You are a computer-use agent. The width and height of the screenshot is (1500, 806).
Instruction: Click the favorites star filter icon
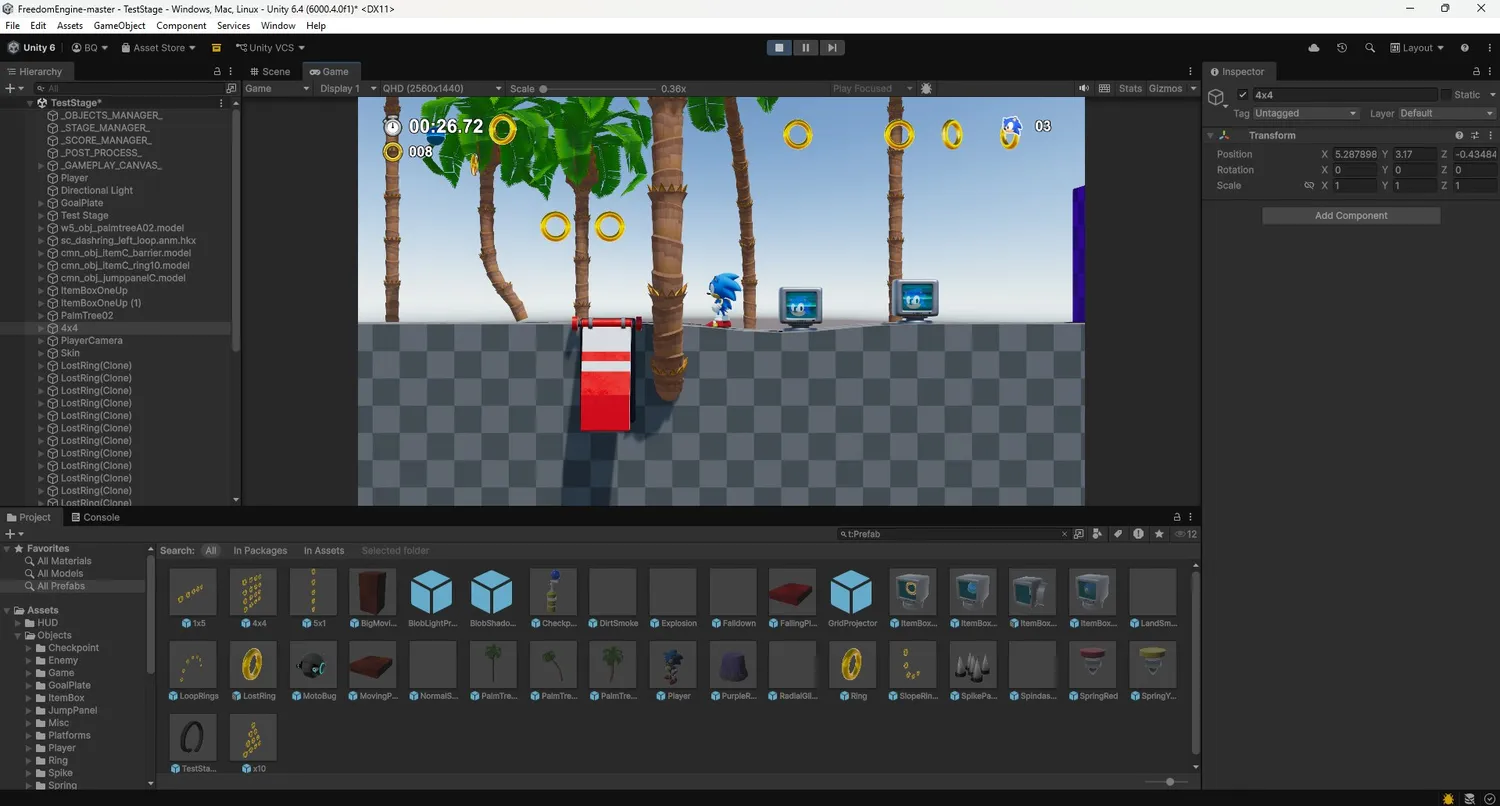(1159, 534)
